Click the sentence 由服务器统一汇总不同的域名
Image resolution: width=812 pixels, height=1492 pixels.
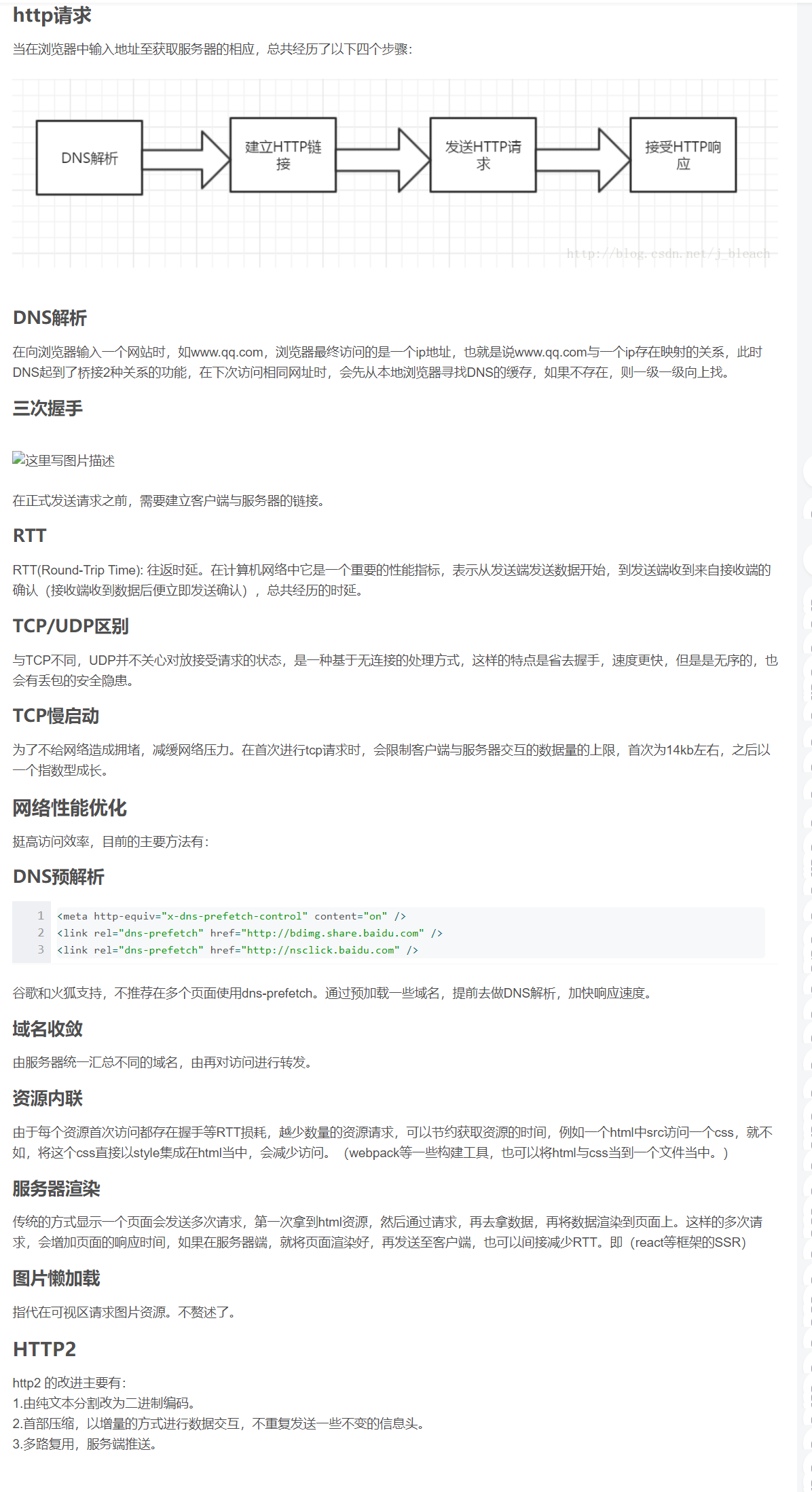pyautogui.click(x=163, y=1062)
